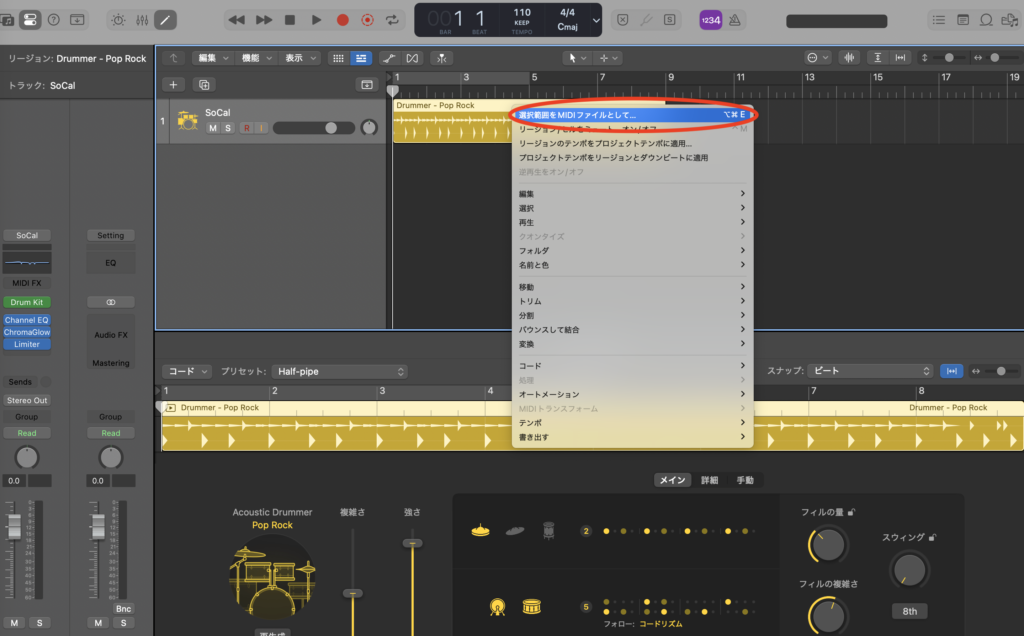The height and width of the screenshot is (636, 1024).
Task: Click the Capture Recording button
Action: pyautogui.click(x=368, y=20)
